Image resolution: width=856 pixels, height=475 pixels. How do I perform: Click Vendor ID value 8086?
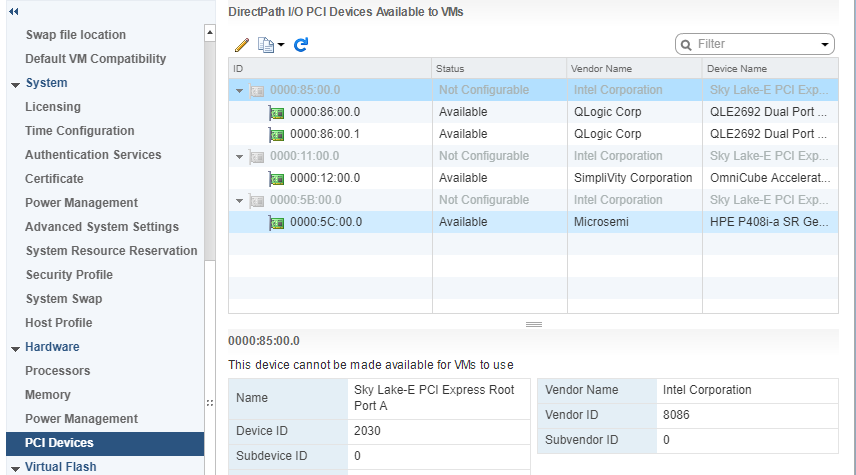point(676,415)
